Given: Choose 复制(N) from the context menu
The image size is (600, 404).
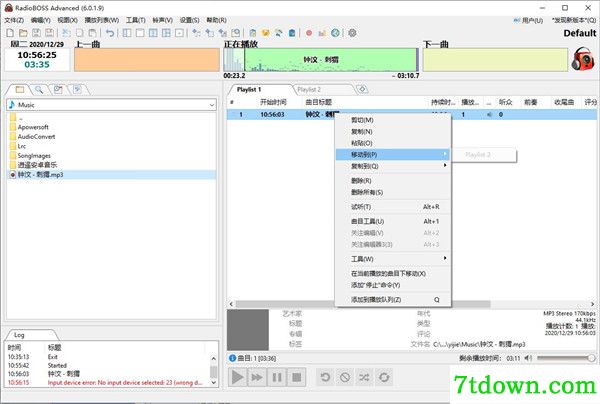Looking at the screenshot, I should (393, 132).
